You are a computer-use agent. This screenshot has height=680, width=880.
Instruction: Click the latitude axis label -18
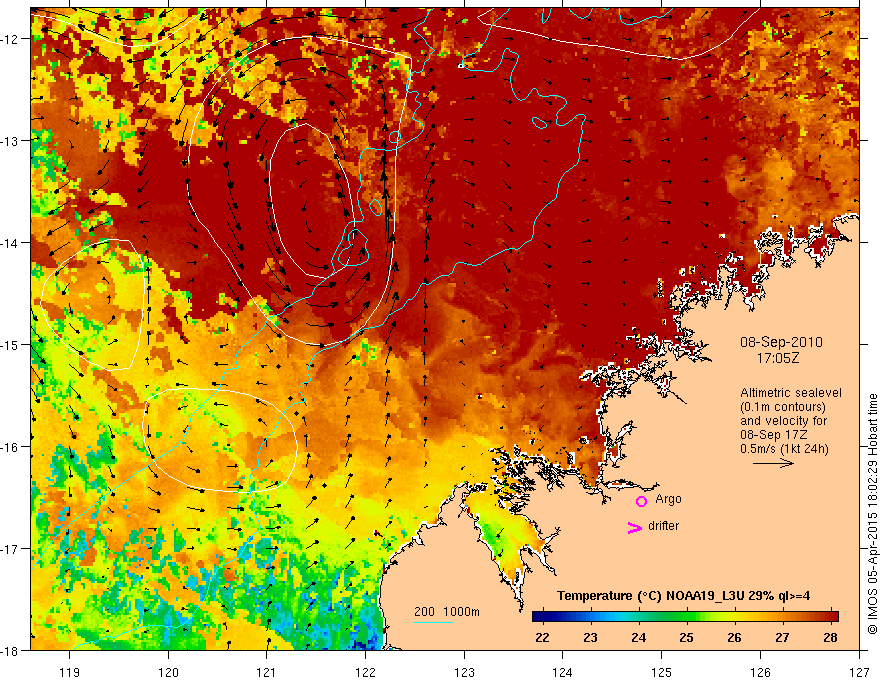[11, 650]
